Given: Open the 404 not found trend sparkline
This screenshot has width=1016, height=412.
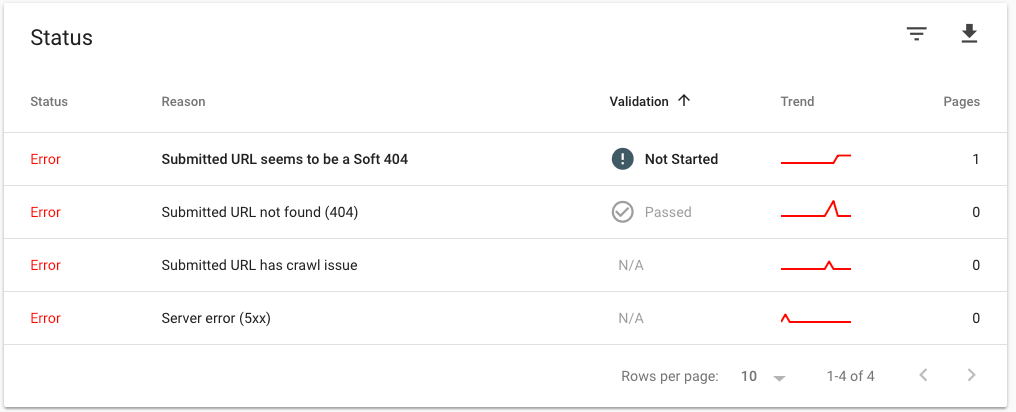Looking at the screenshot, I should pos(815,211).
